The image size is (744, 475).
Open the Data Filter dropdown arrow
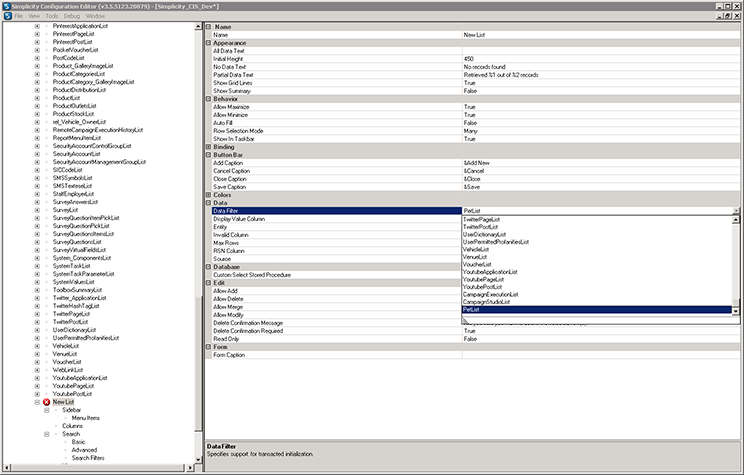[736, 211]
